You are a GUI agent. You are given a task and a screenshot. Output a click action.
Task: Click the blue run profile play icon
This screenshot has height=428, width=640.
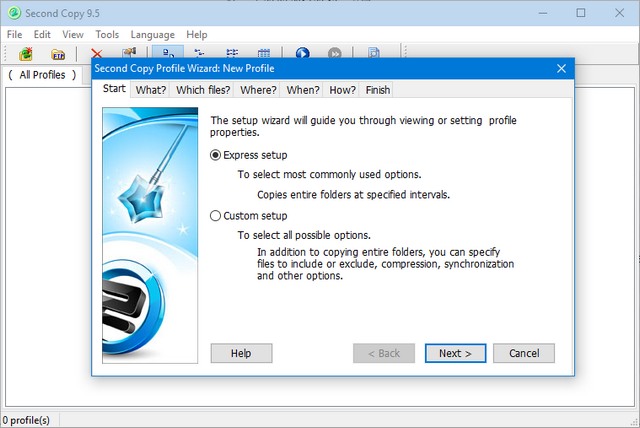coord(302,54)
